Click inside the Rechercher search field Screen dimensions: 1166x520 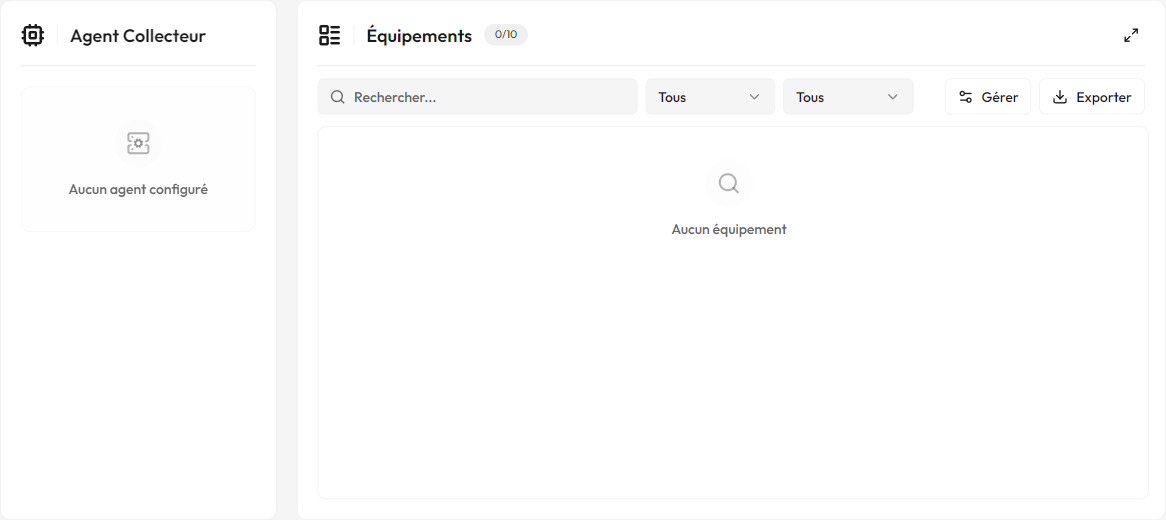click(477, 97)
